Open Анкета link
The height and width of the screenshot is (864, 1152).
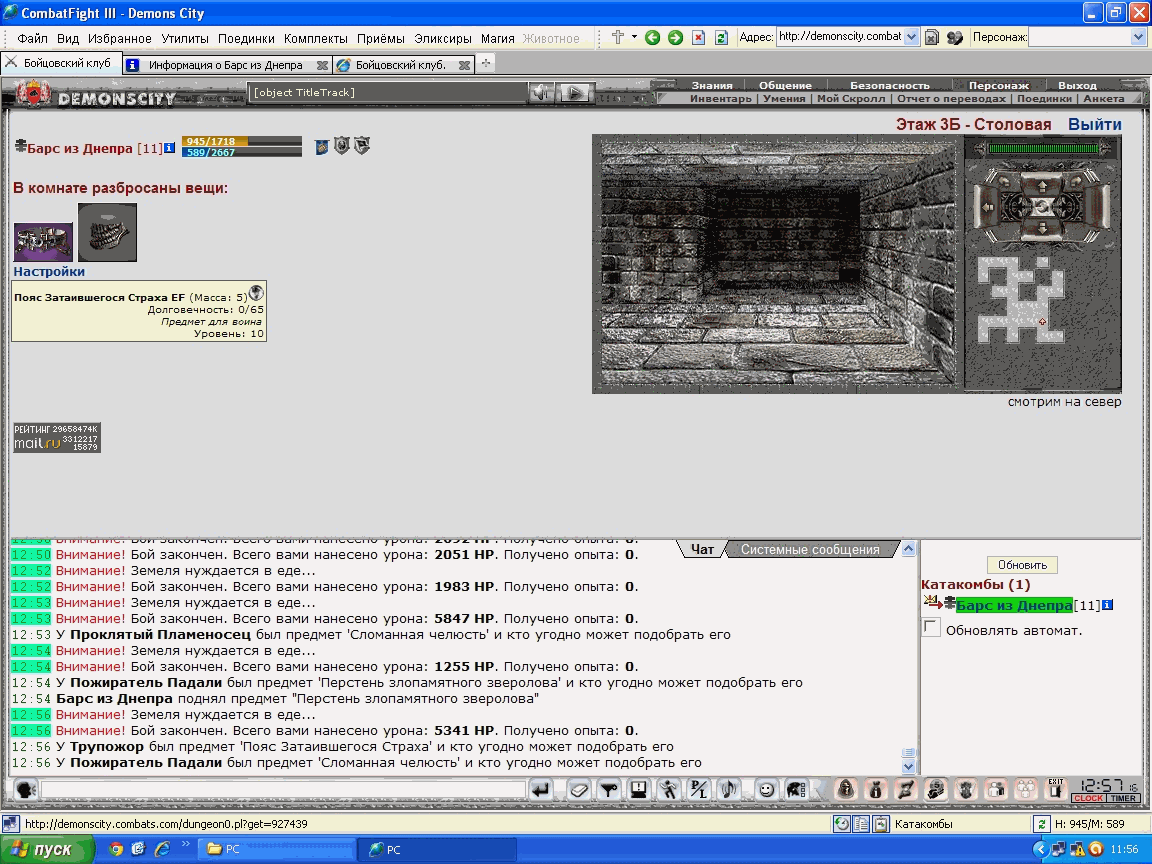pyautogui.click(x=1104, y=98)
